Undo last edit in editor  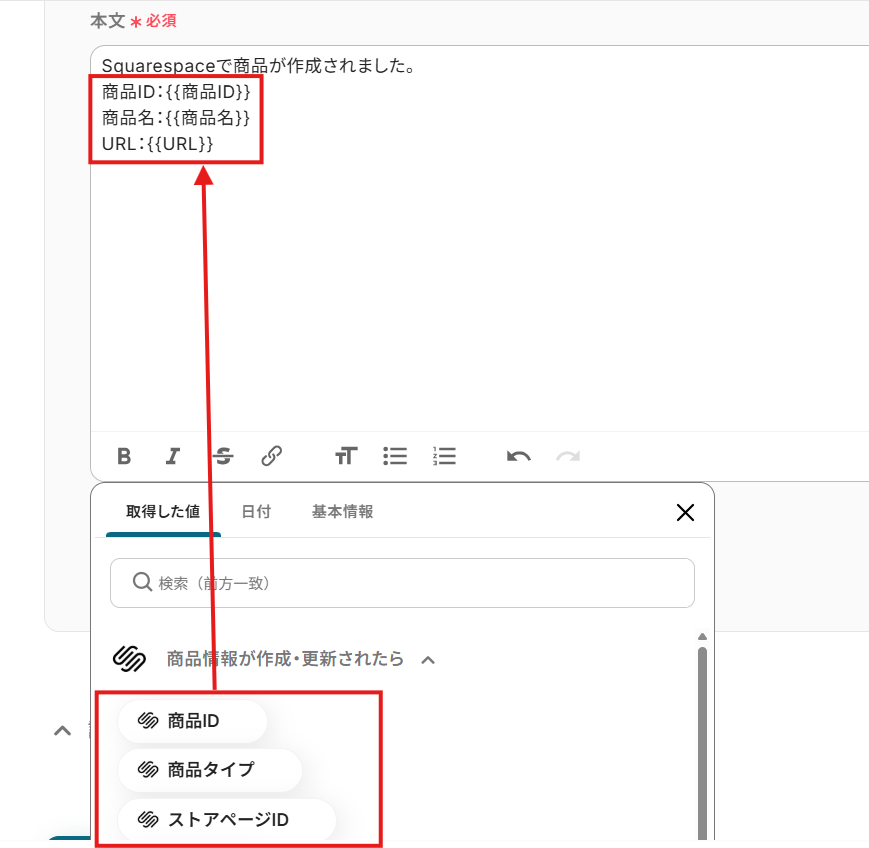click(519, 457)
